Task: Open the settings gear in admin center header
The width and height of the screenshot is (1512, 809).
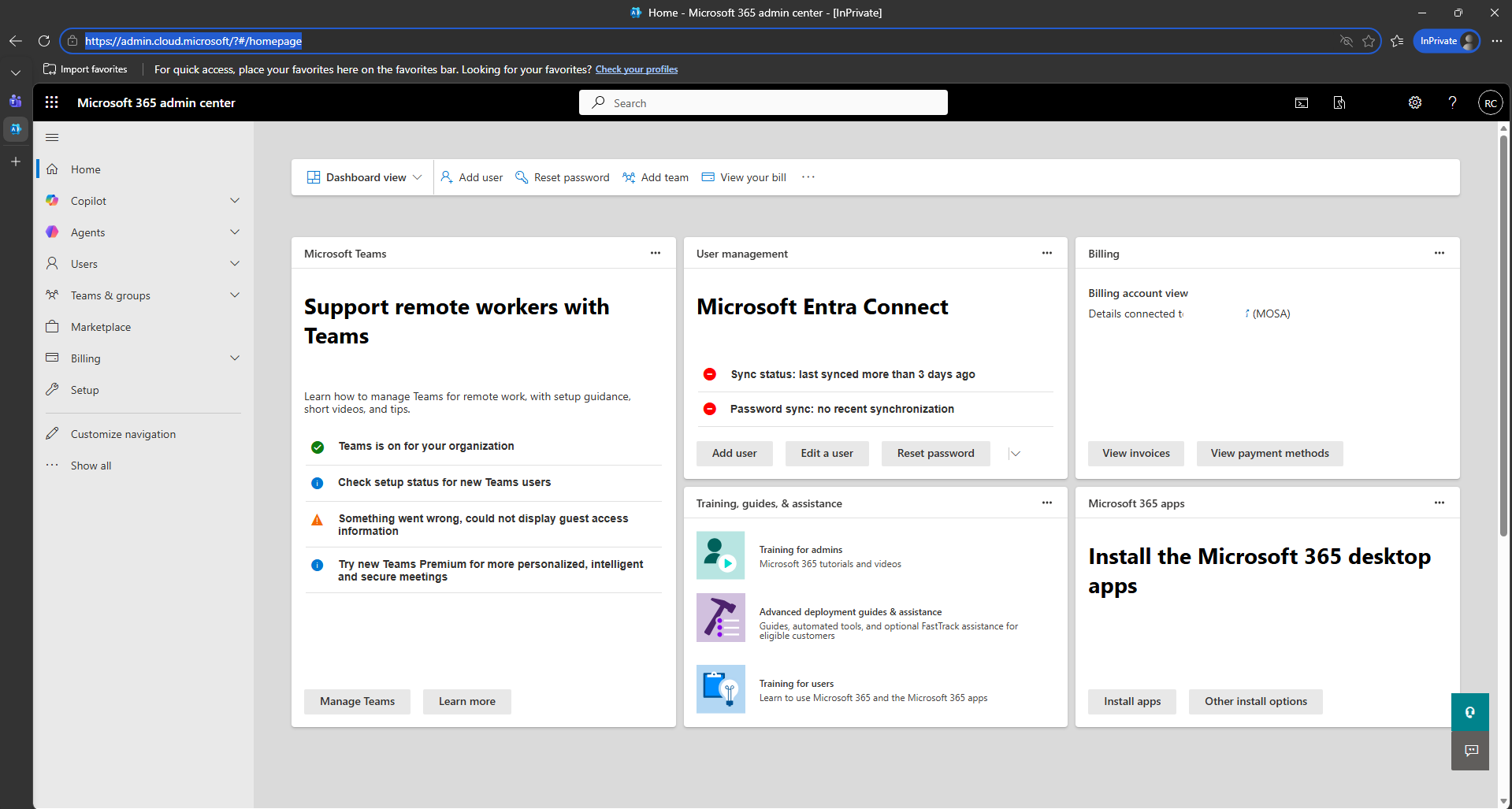Action: [1415, 103]
